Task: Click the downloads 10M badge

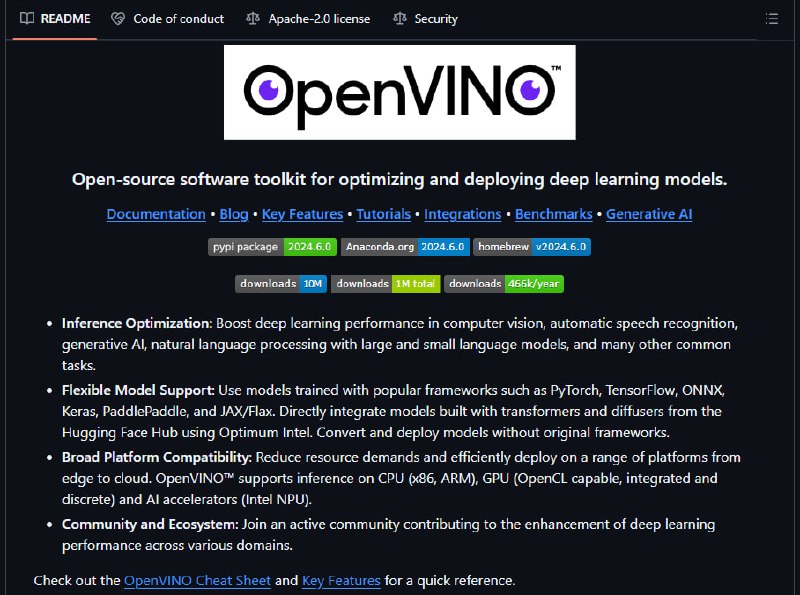Action: (x=281, y=284)
